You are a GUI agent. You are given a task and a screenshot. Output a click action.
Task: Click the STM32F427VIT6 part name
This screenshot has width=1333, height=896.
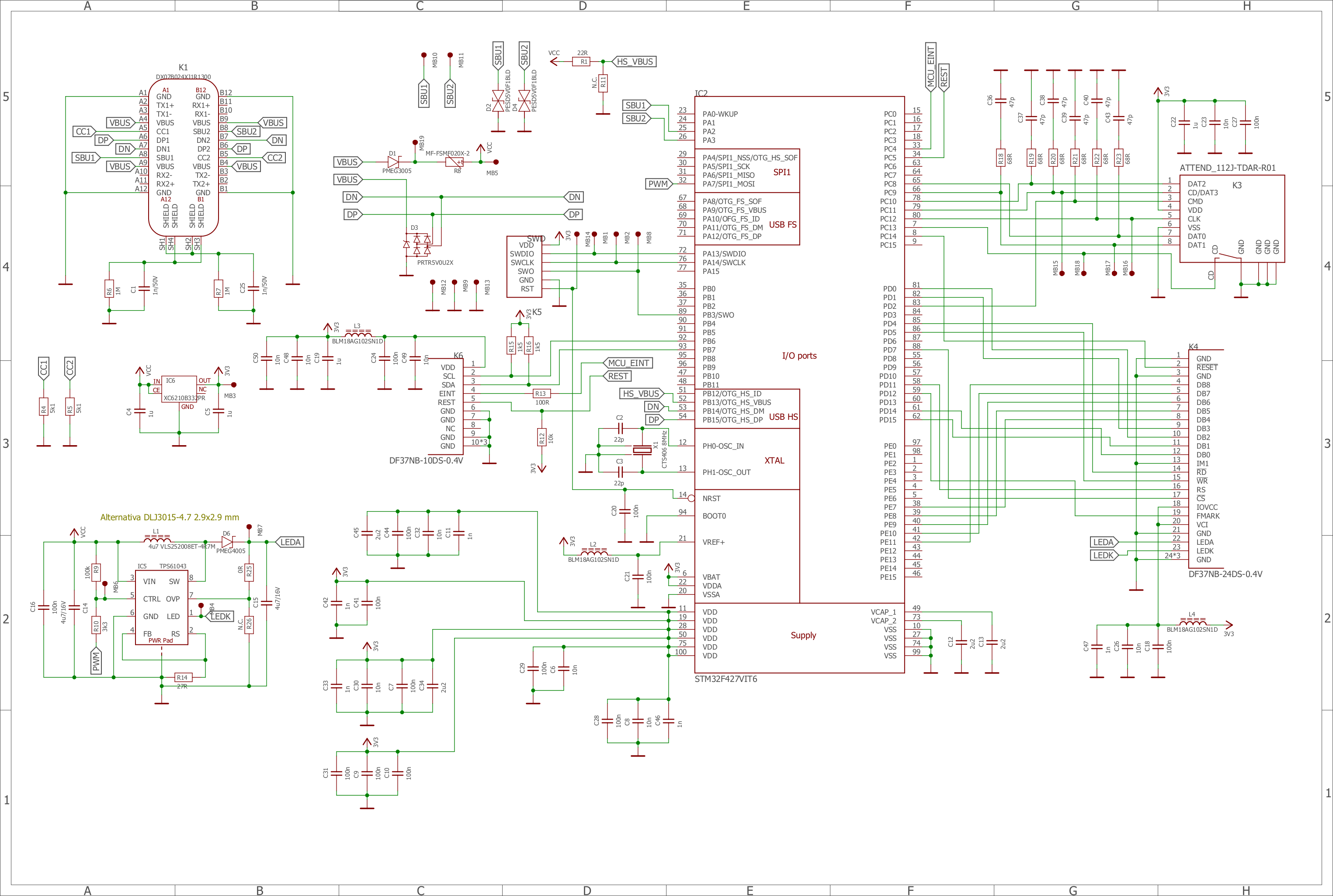pyautogui.click(x=726, y=679)
